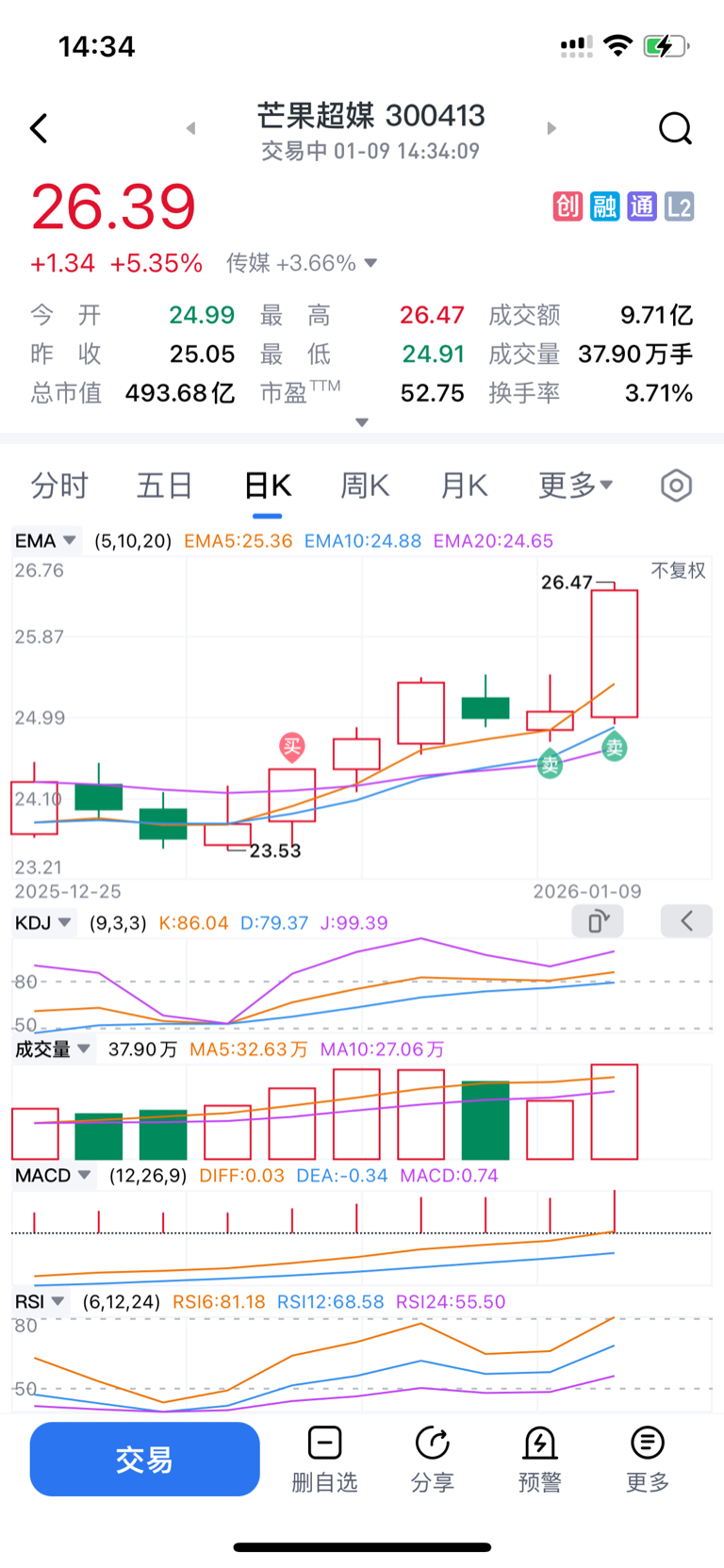
Task: Tap the back arrow icon
Action: 39,128
